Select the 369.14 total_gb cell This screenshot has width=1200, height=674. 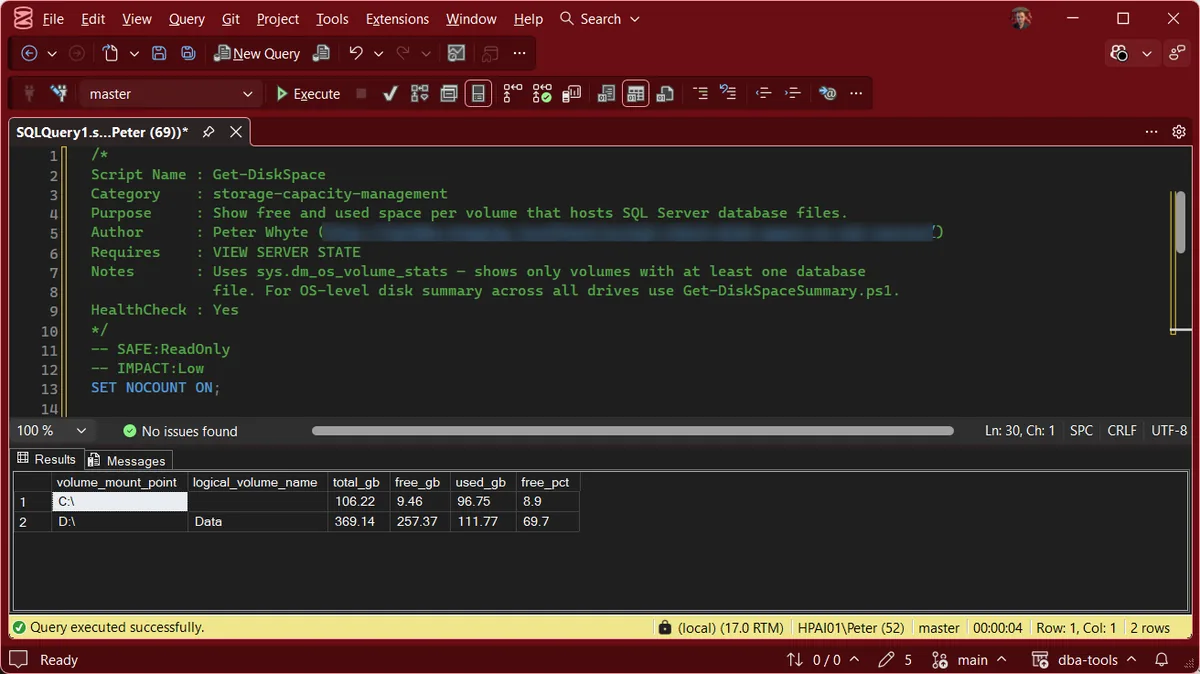point(358,521)
